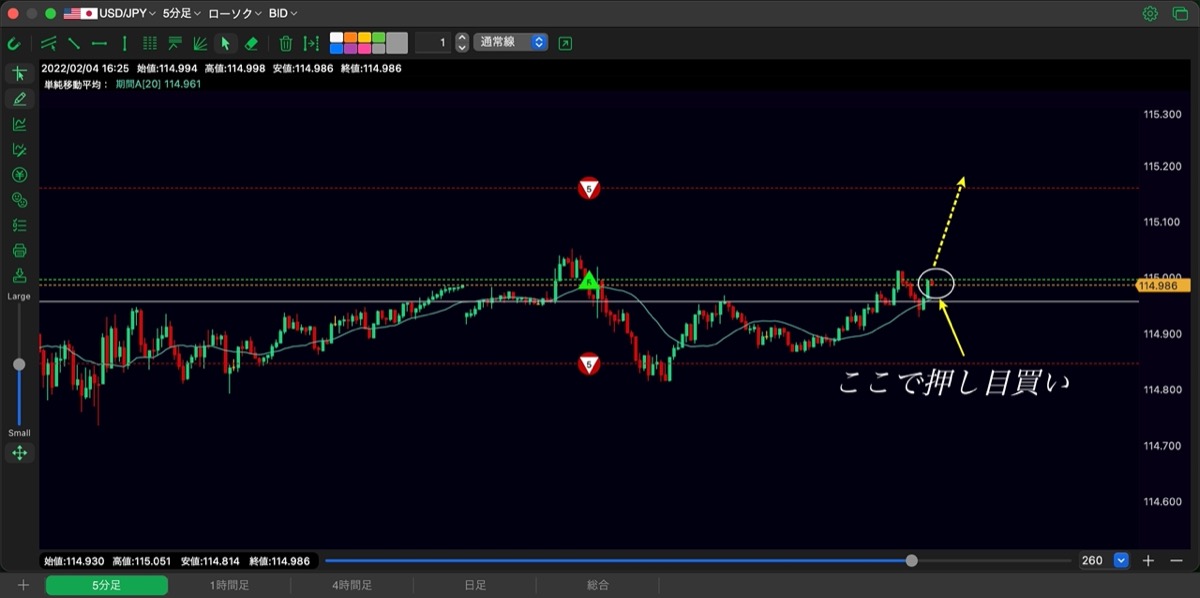Toggle the four-way move icon
The image size is (1200, 598).
[x=19, y=453]
